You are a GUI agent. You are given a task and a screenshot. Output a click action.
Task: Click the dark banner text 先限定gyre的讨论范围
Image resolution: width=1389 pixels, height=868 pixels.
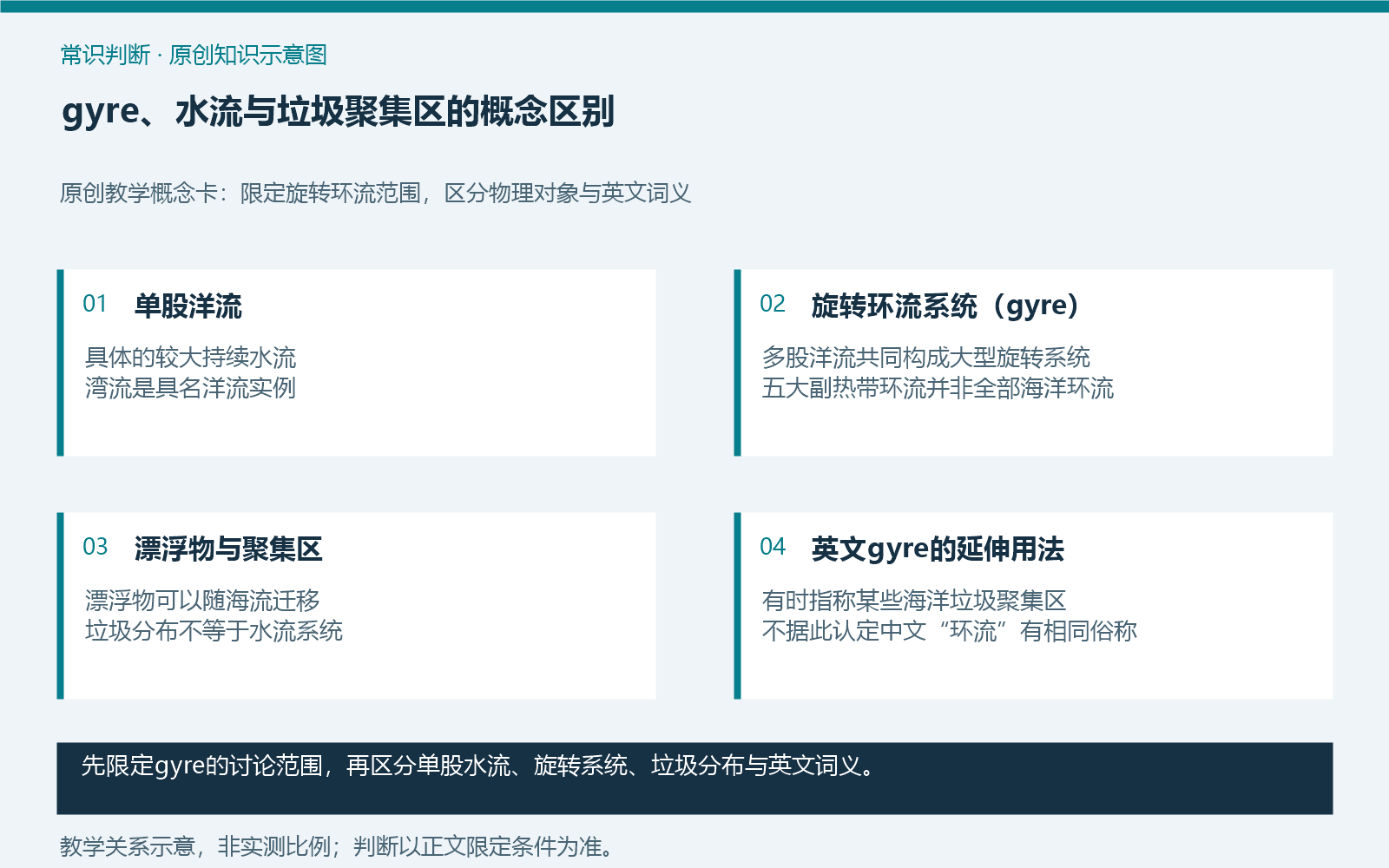202,766
